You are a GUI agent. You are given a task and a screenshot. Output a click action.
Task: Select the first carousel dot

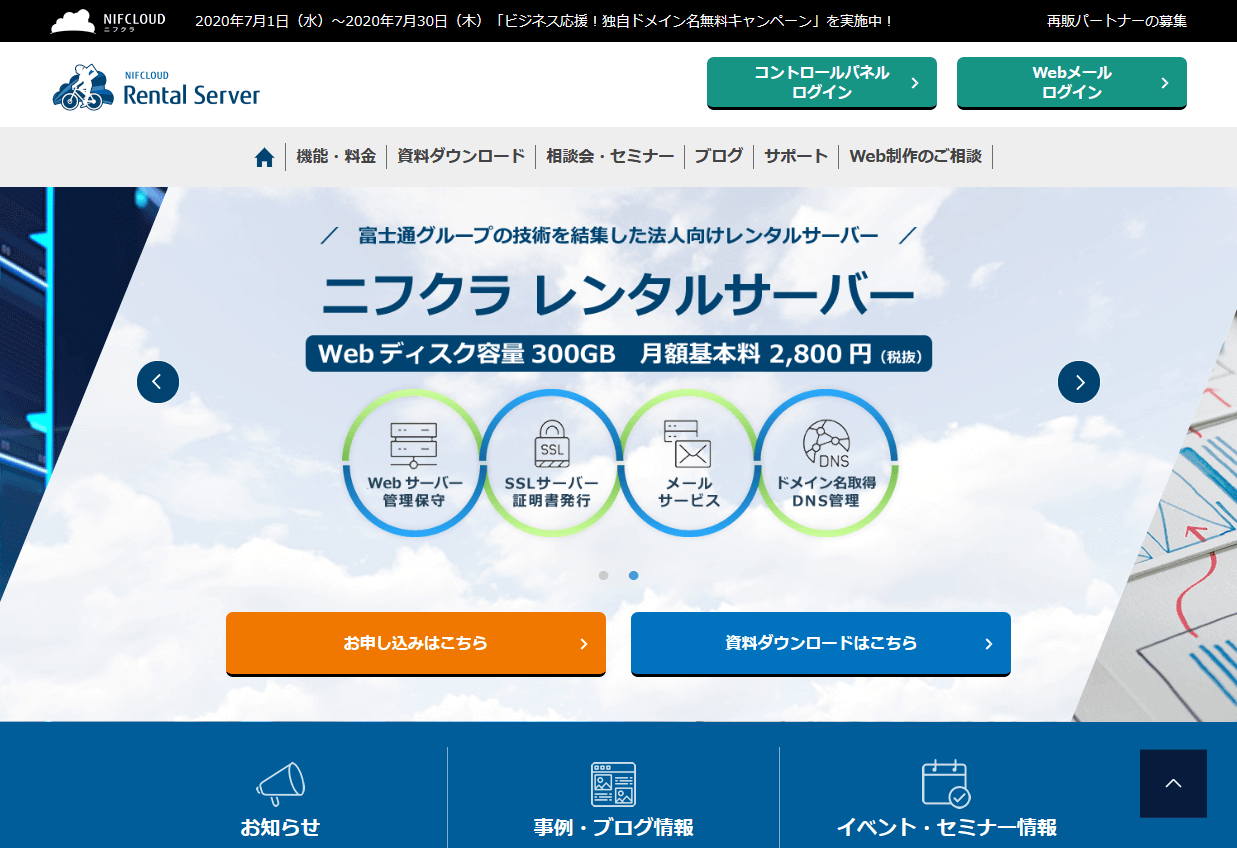click(603, 575)
